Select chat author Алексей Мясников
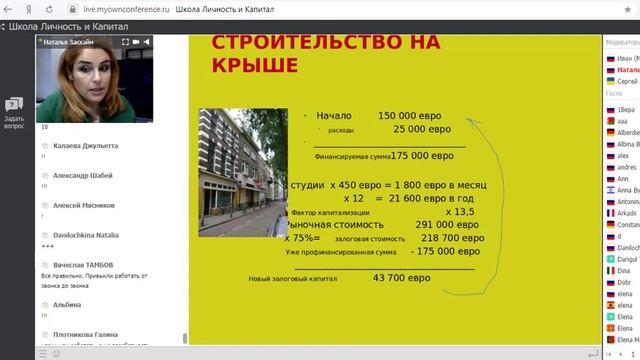Viewport: 640px width, 360px height. (x=84, y=205)
